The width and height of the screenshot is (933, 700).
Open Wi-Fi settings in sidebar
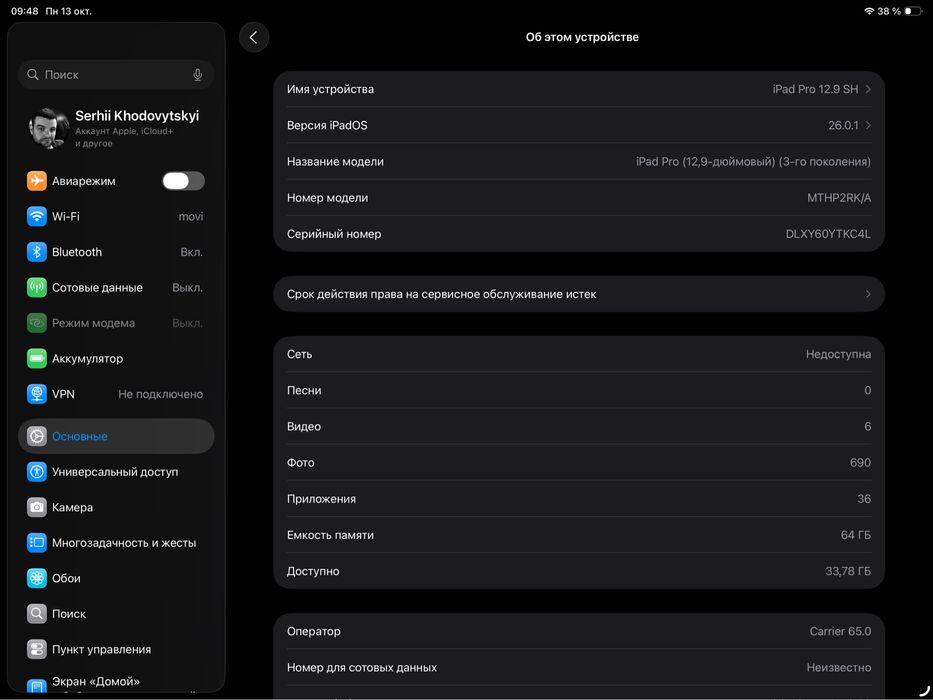(116, 217)
